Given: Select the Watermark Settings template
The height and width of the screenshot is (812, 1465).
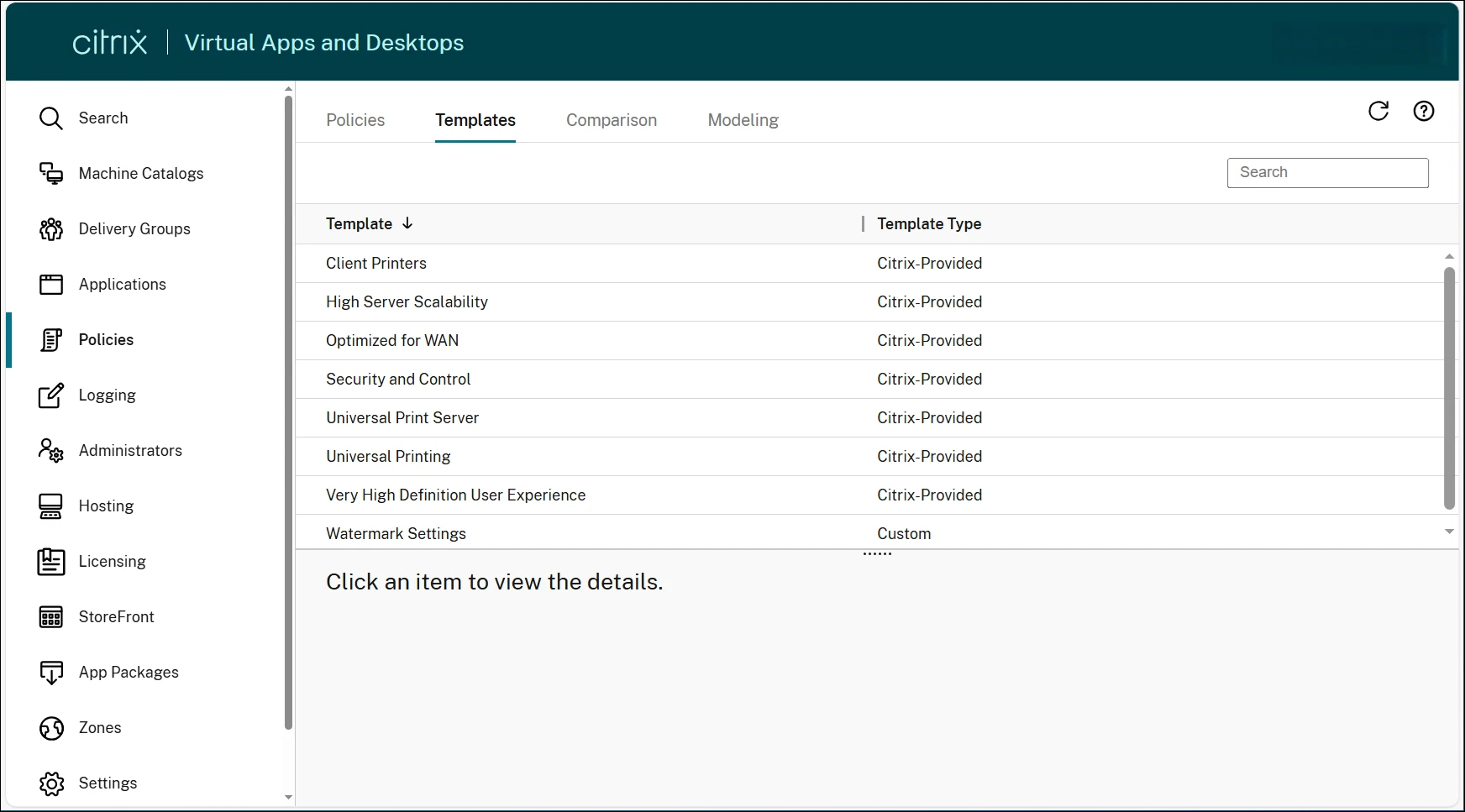Looking at the screenshot, I should point(396,534).
